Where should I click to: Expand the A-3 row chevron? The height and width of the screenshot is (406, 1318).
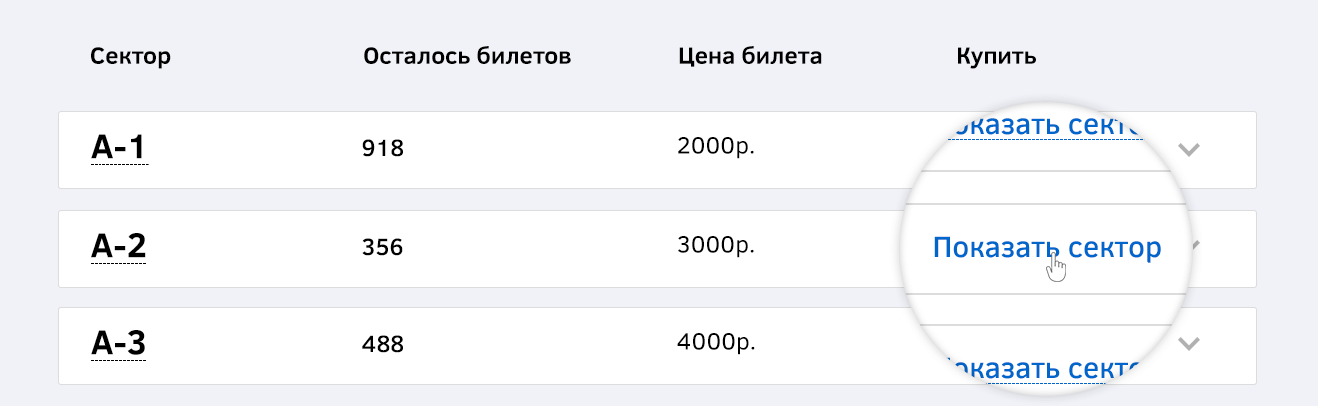point(1189,344)
